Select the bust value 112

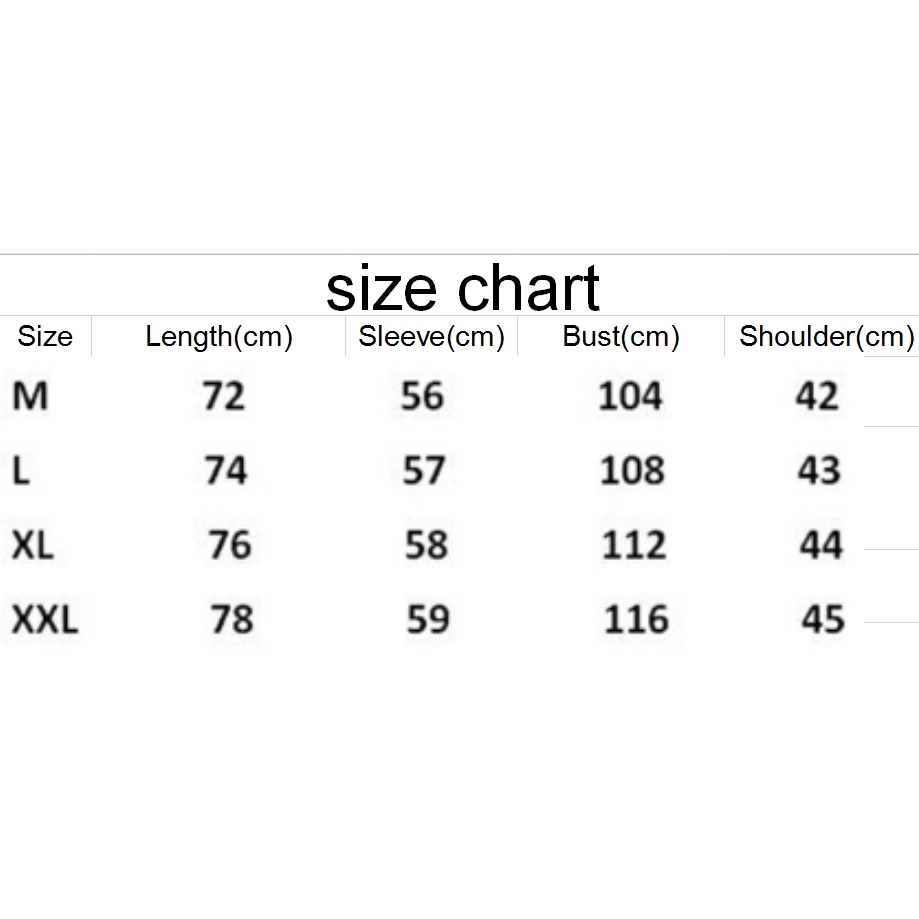pyautogui.click(x=634, y=545)
